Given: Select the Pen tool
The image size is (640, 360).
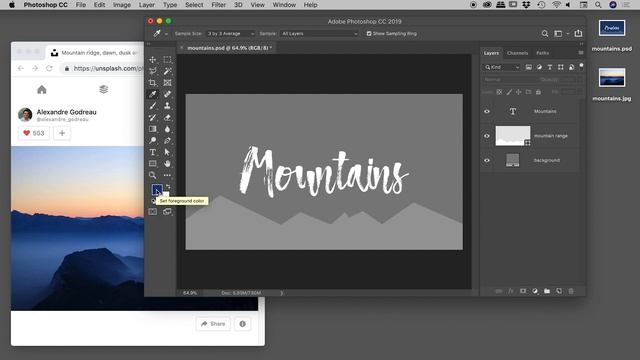Looking at the screenshot, I should pos(167,140).
